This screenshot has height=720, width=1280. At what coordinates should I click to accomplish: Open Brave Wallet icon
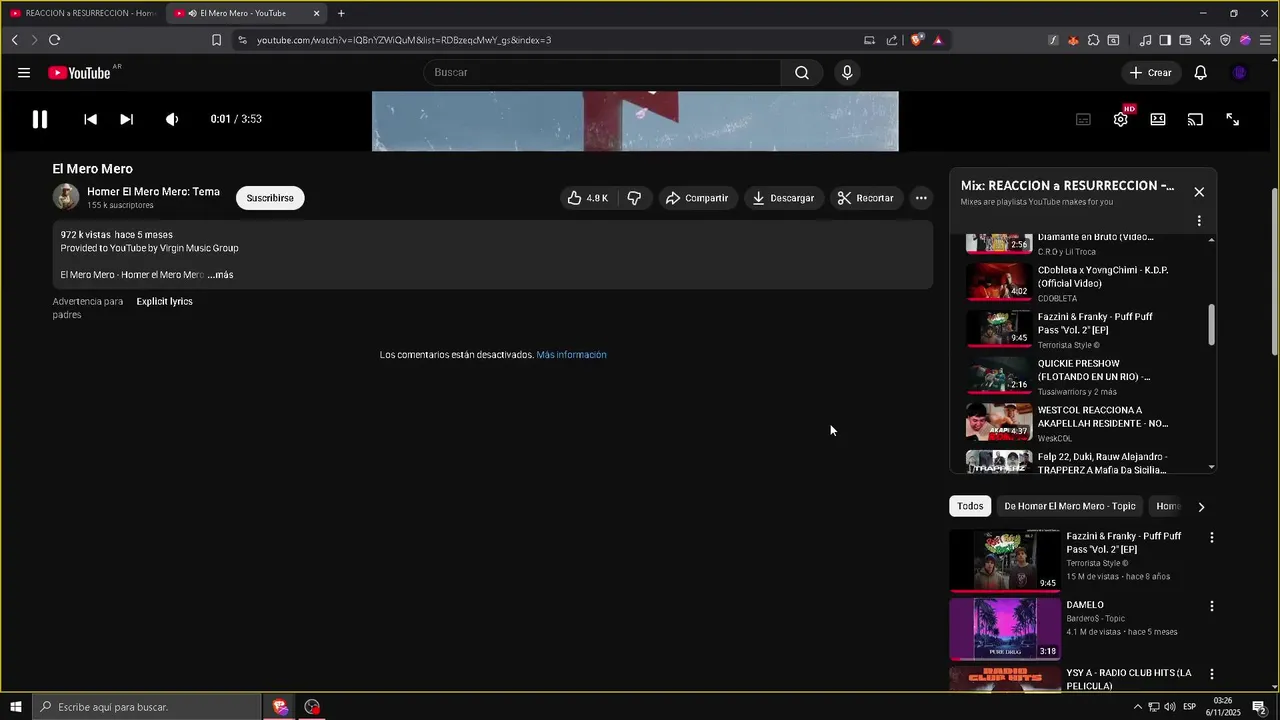[x=1185, y=40]
